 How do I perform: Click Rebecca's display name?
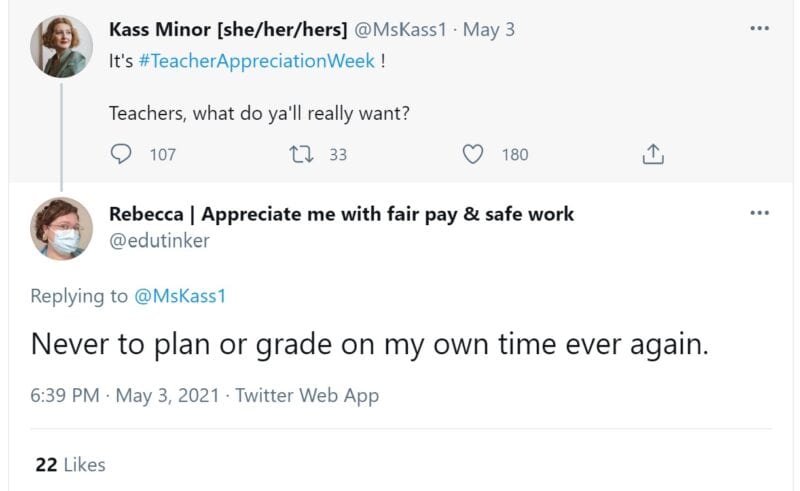click(x=341, y=214)
